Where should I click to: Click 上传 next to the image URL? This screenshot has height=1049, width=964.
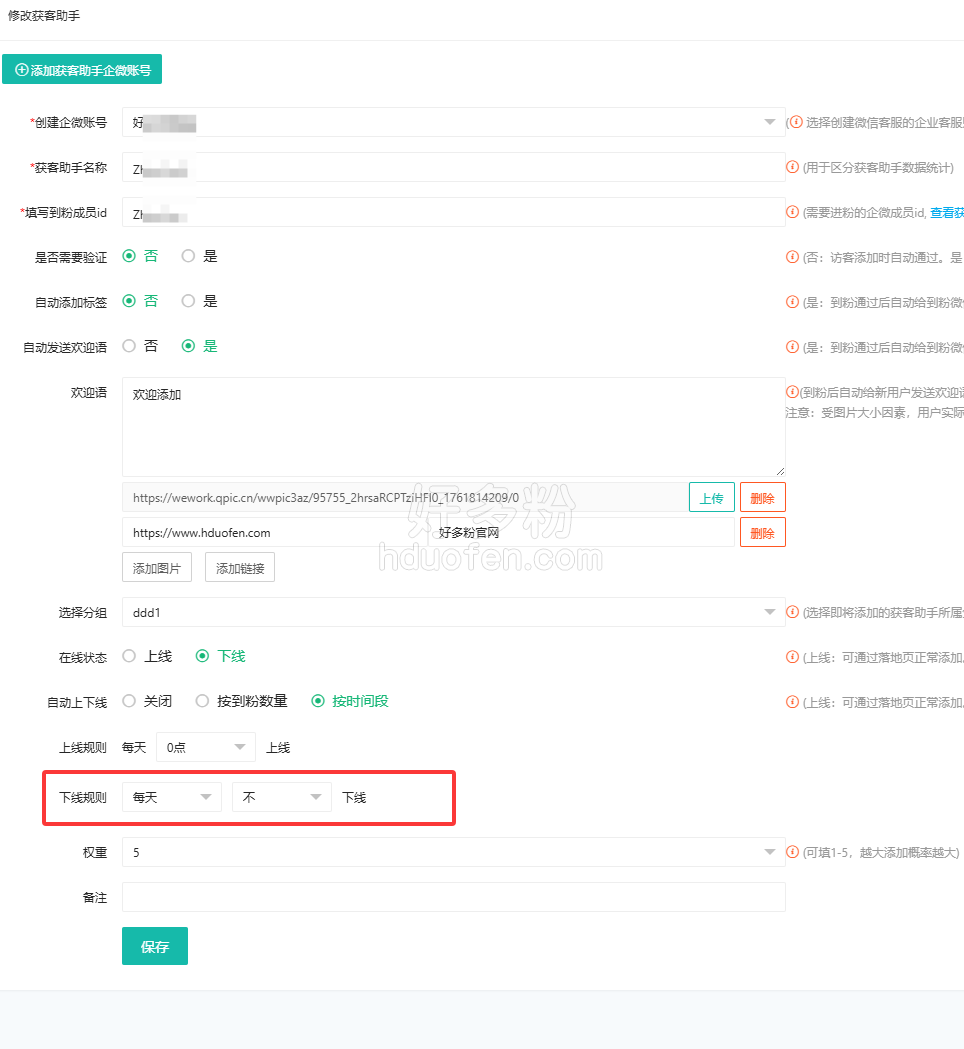[x=711, y=497]
